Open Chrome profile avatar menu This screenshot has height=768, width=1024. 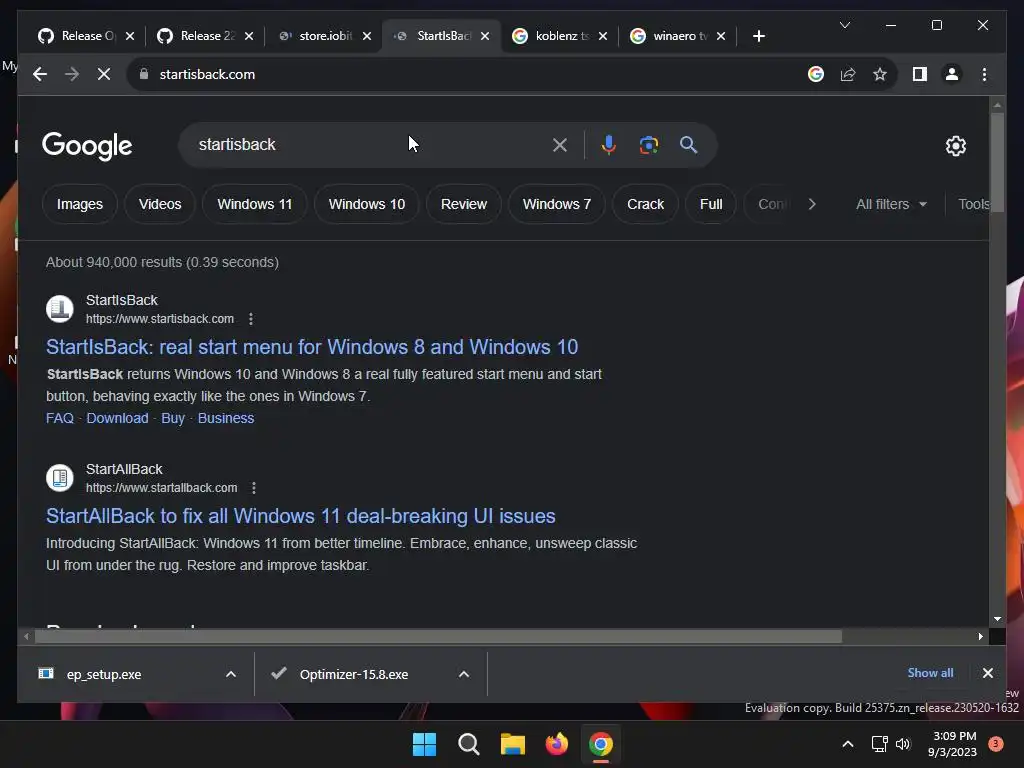click(952, 74)
